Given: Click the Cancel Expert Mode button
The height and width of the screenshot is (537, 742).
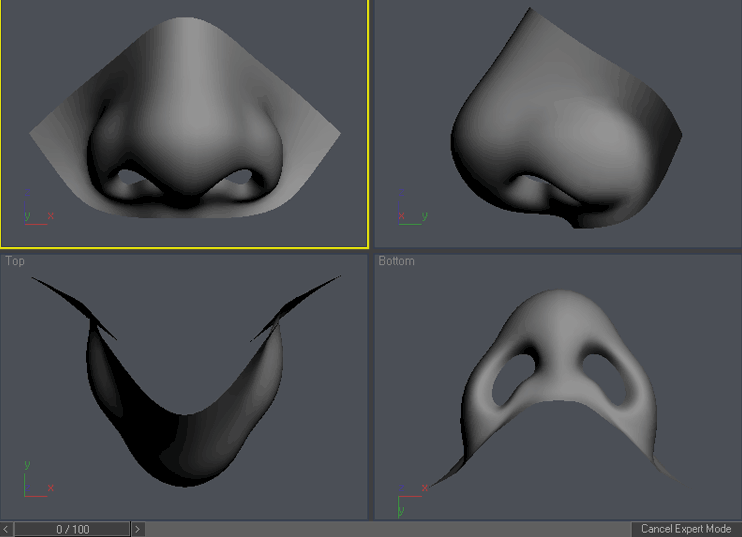Looking at the screenshot, I should (686, 529).
